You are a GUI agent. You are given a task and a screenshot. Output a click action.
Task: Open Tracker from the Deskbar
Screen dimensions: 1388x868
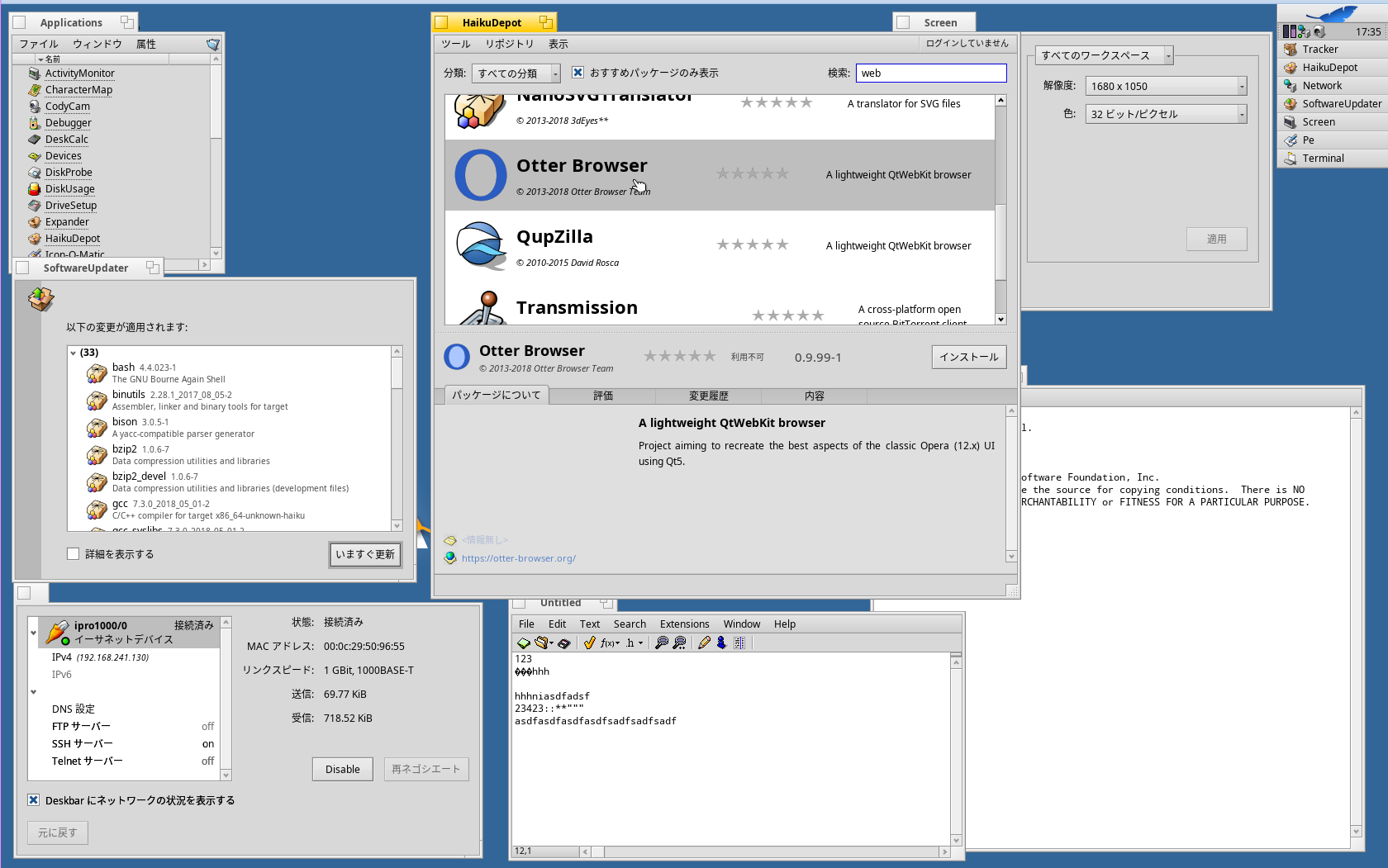point(1333,50)
